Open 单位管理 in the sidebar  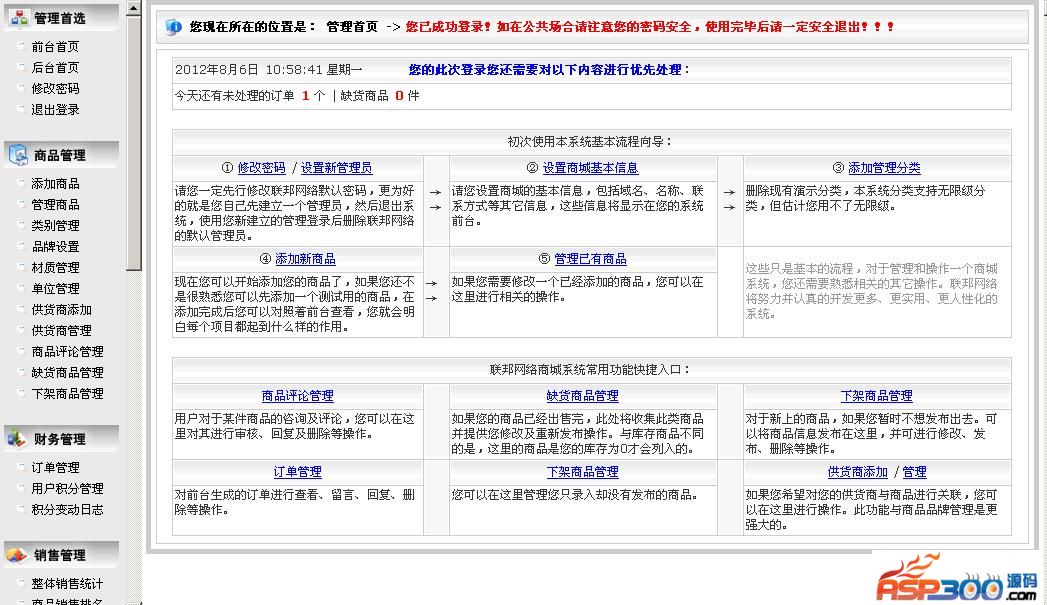click(x=55, y=288)
